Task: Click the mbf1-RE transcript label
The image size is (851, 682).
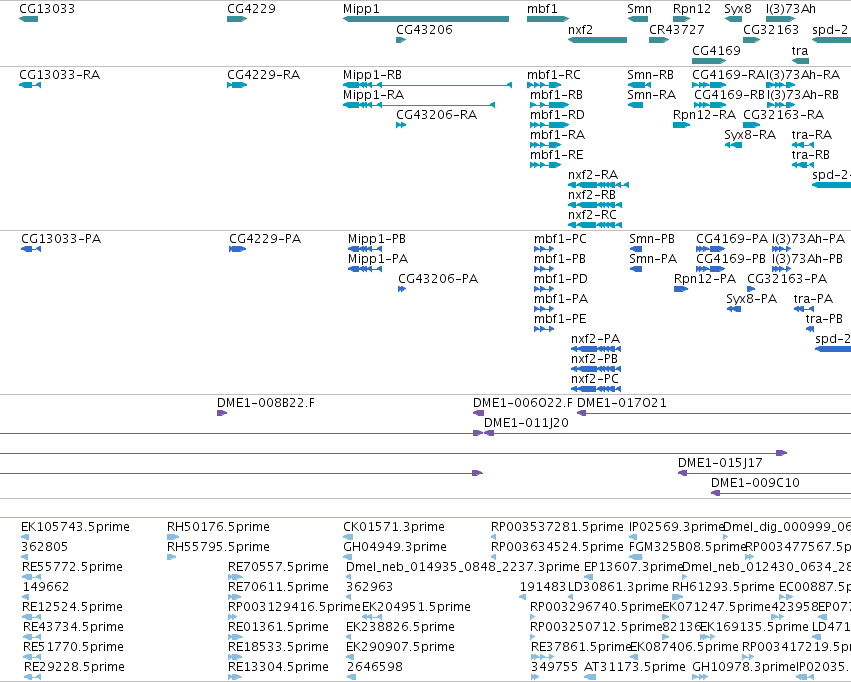Action: (557, 155)
